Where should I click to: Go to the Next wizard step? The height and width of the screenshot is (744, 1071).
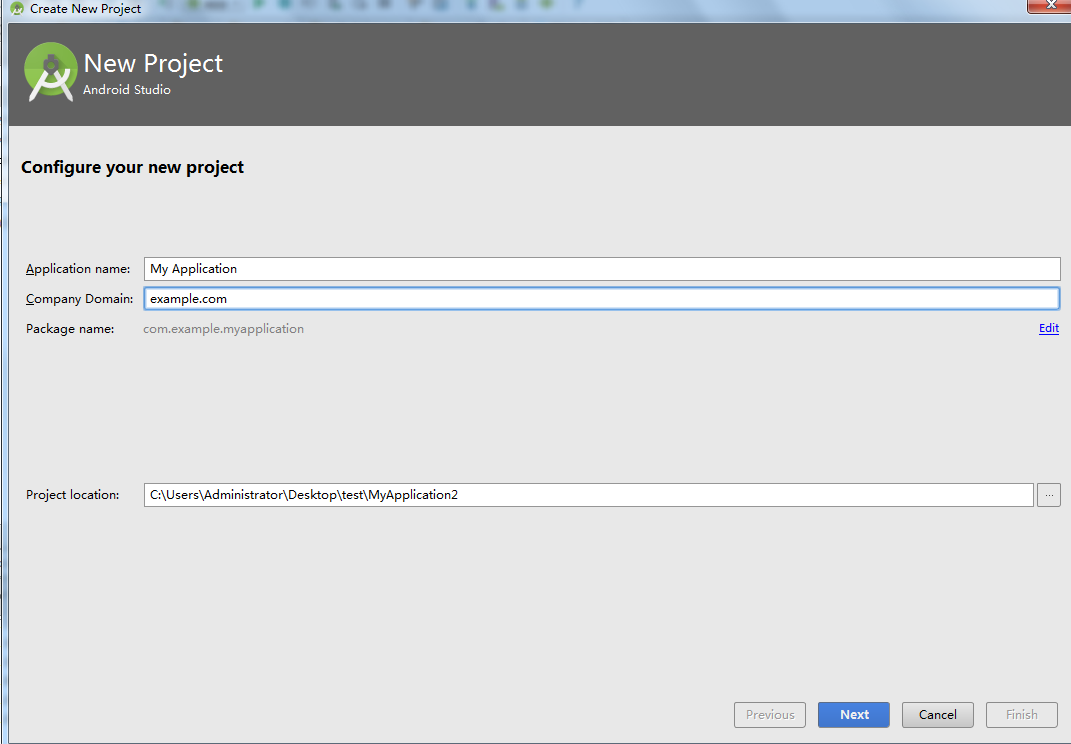point(854,715)
